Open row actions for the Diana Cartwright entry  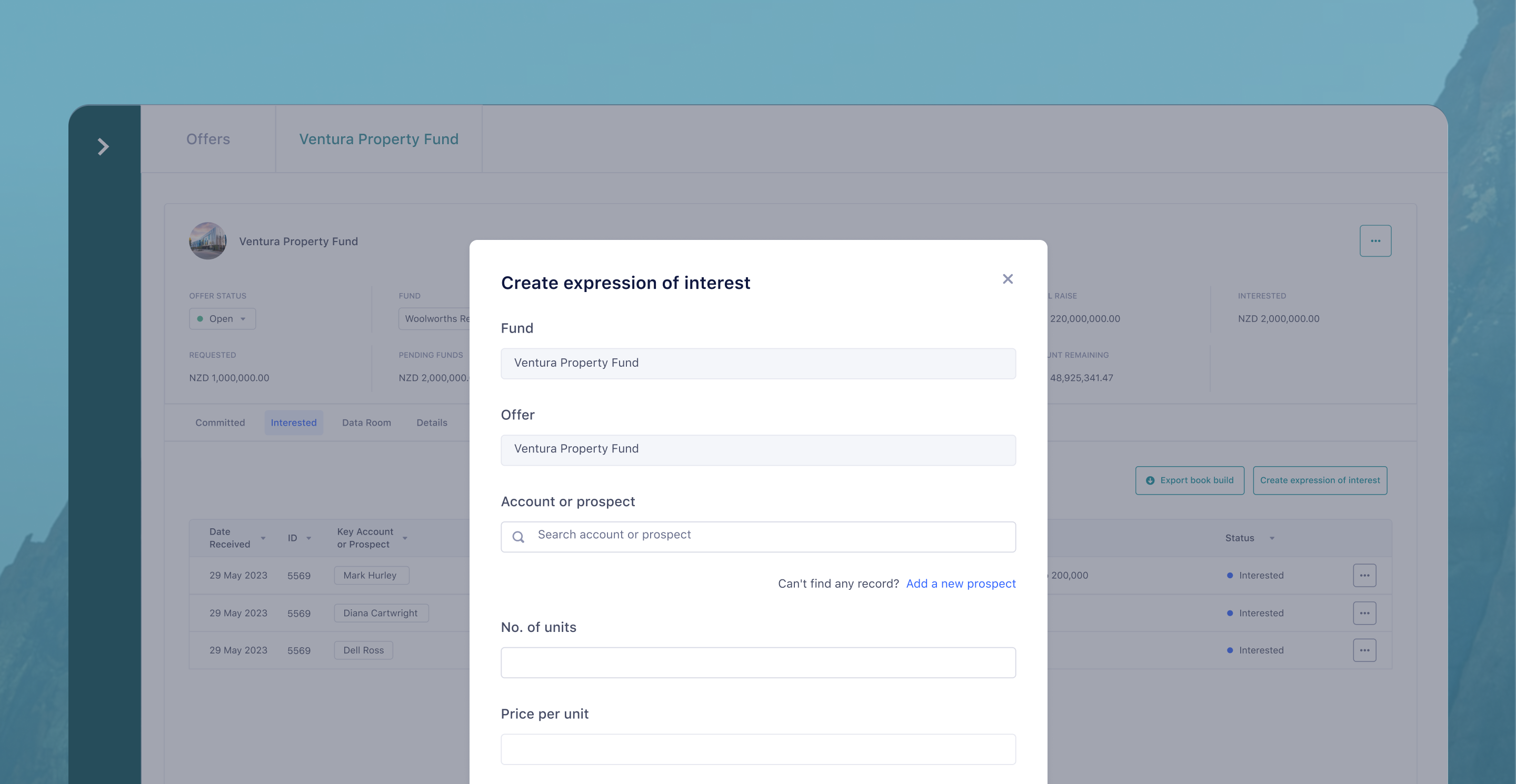coord(1364,613)
